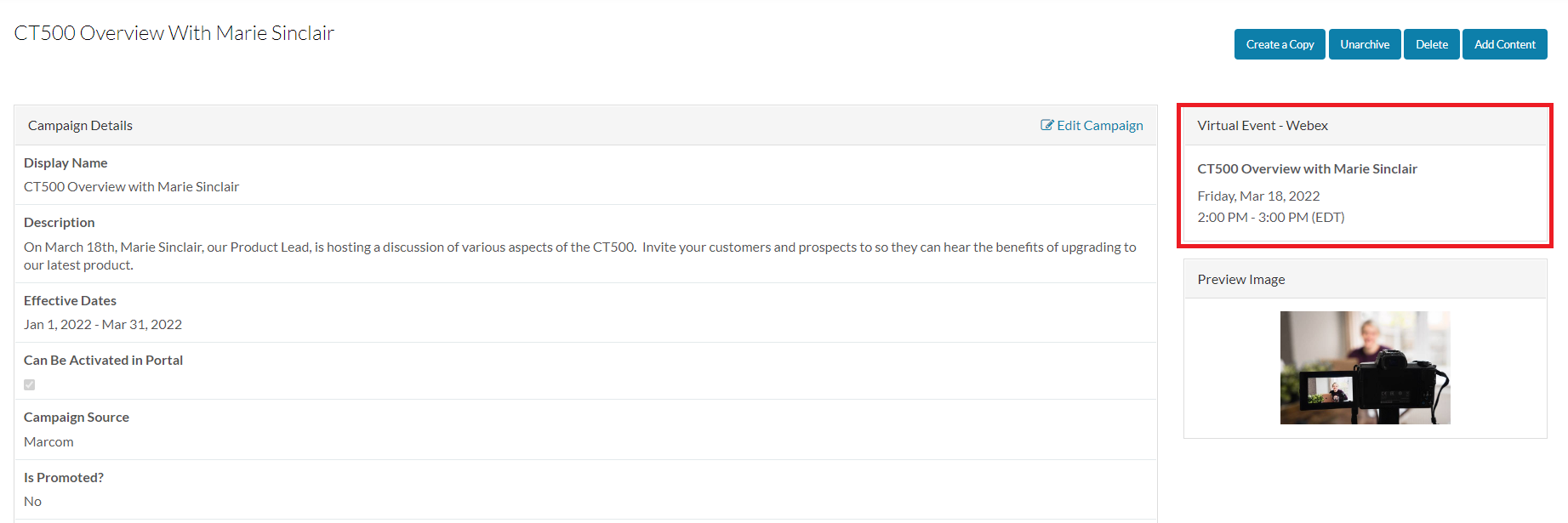Open the Edit Campaign link

1099,125
